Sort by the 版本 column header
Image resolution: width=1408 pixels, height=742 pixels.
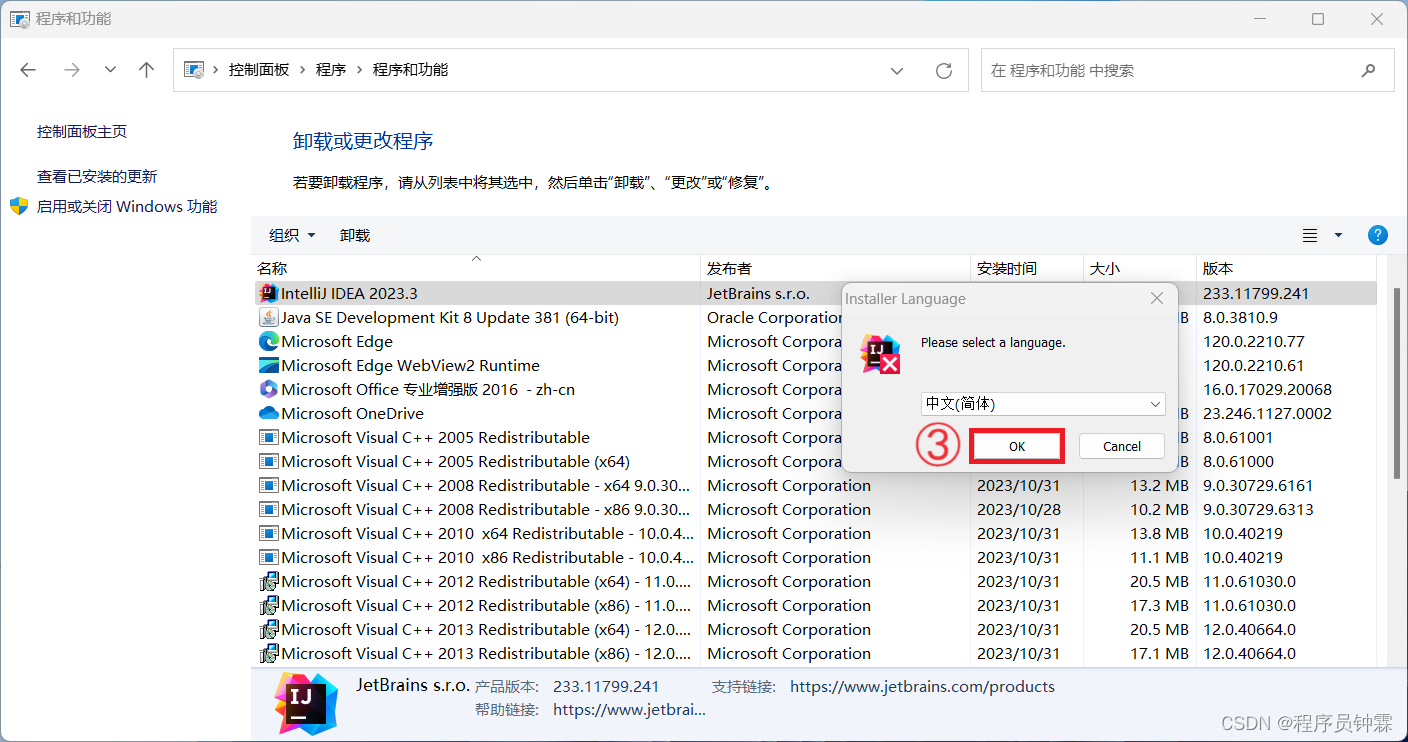point(1286,268)
